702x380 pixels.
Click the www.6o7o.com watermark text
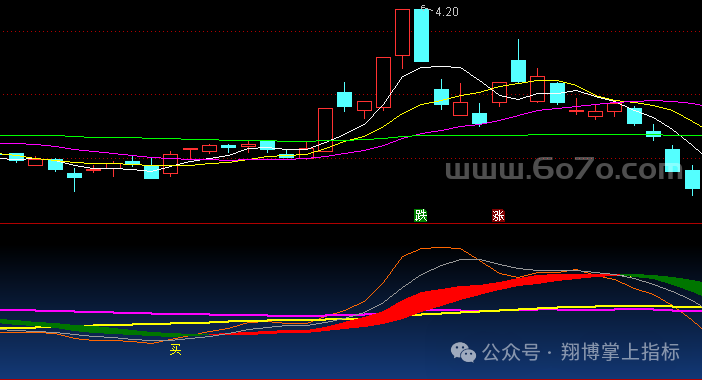[562, 169]
